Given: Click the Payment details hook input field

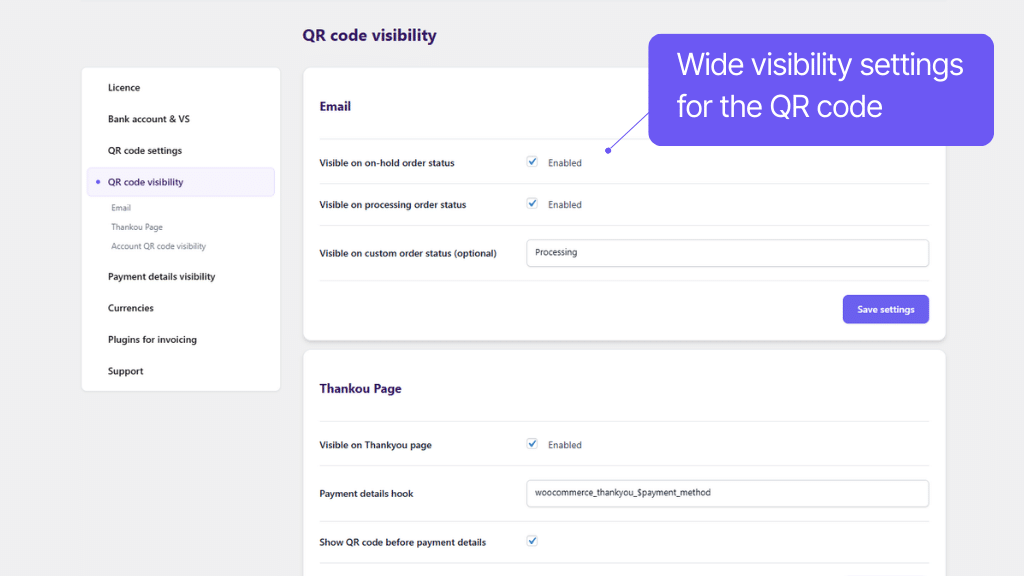Looking at the screenshot, I should 727,493.
